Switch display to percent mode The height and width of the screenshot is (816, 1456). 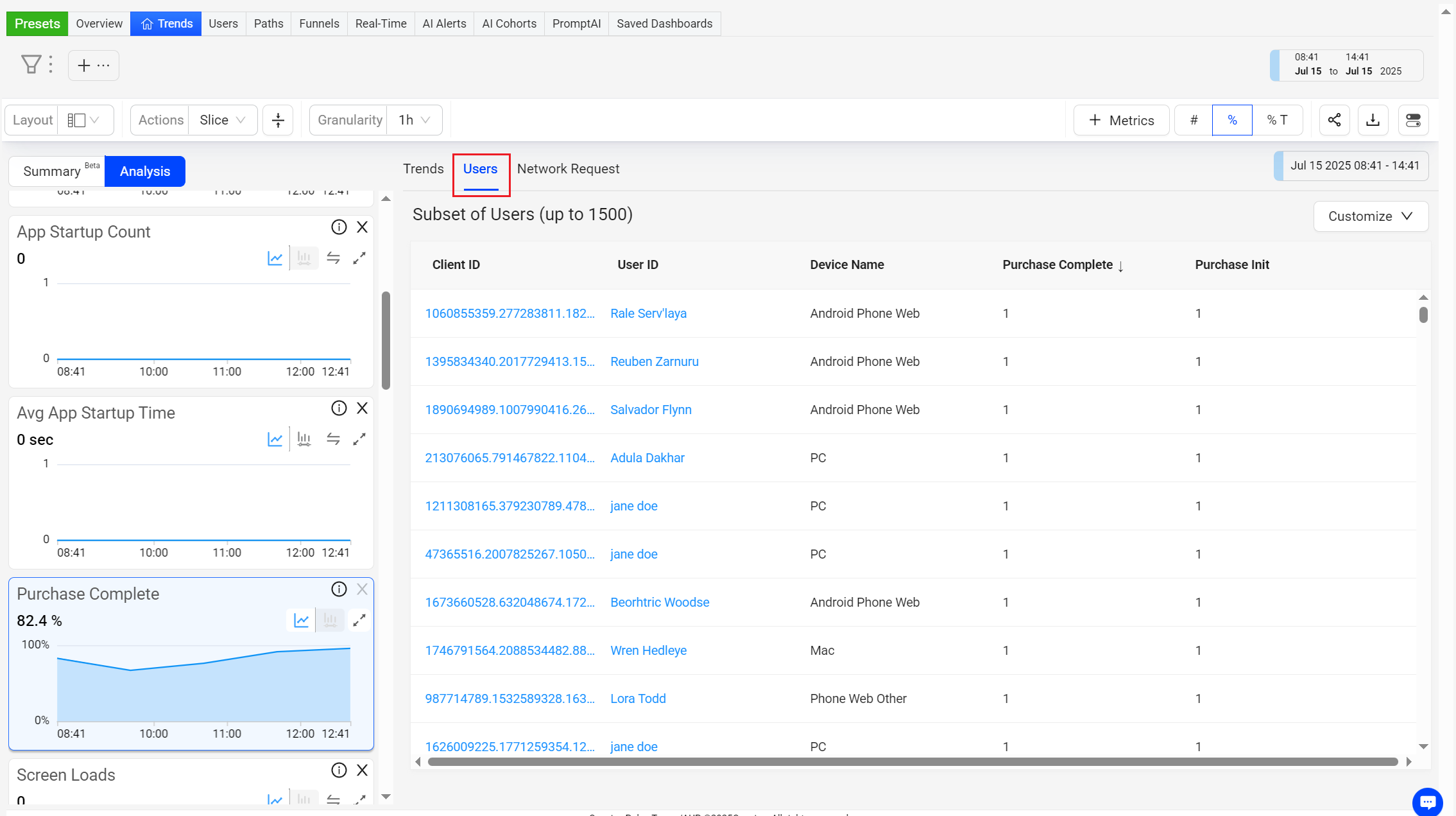coord(1231,120)
